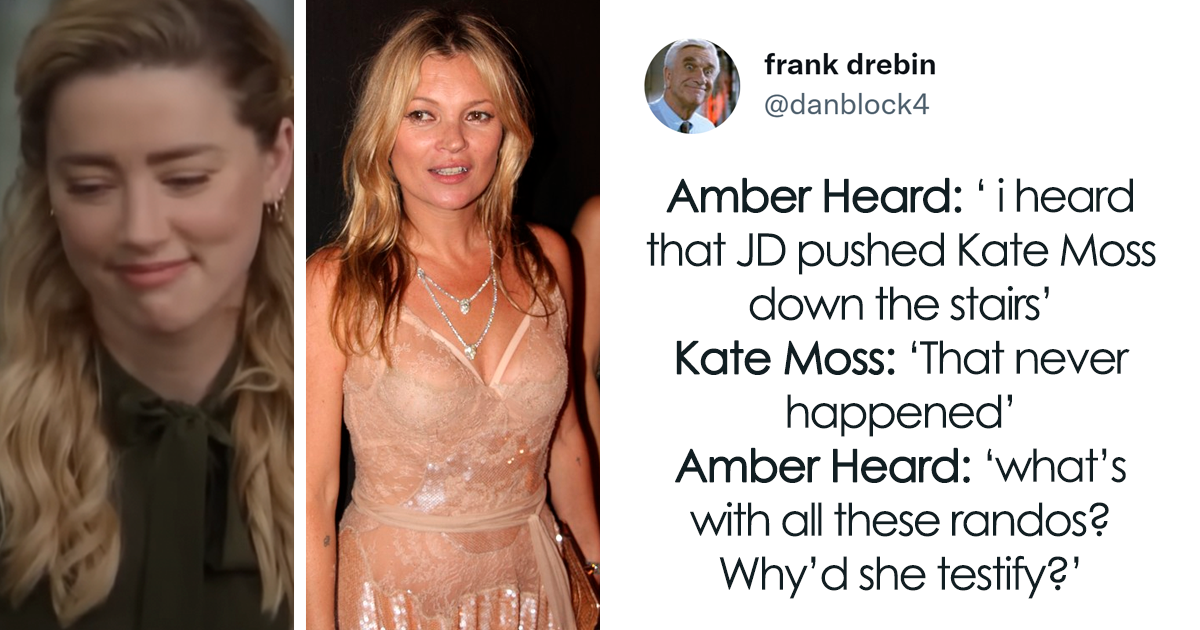Viewport: 1200px width, 630px height.
Task: Click the display name "frank drebin"
Action: [x=851, y=64]
